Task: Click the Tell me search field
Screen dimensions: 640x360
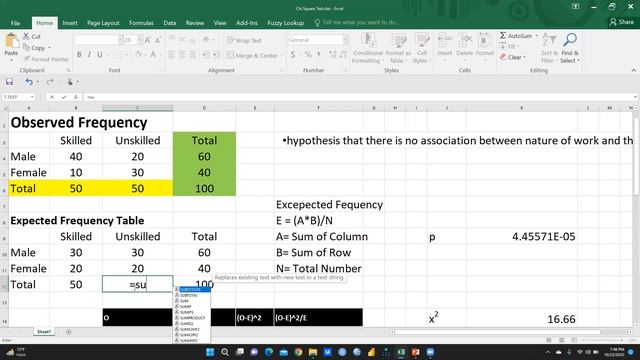Action: [x=360, y=22]
